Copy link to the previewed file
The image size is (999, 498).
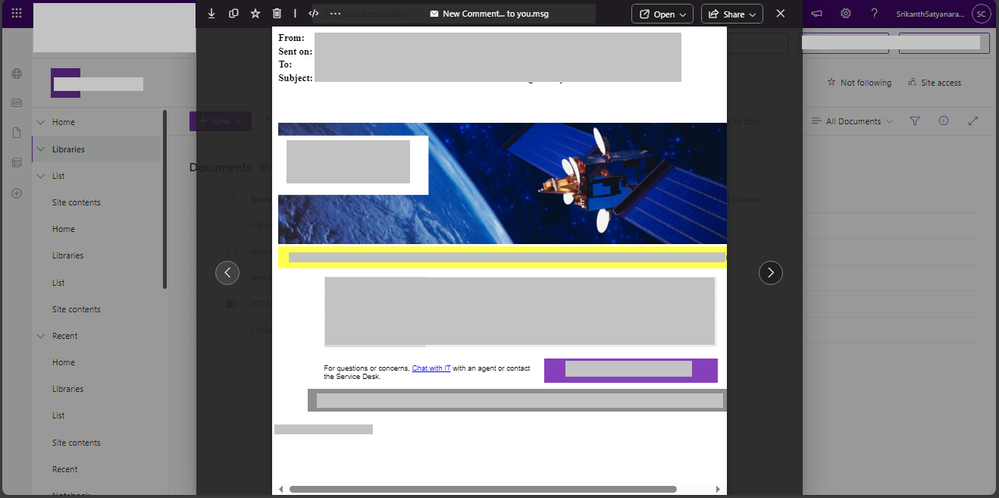[x=233, y=13]
